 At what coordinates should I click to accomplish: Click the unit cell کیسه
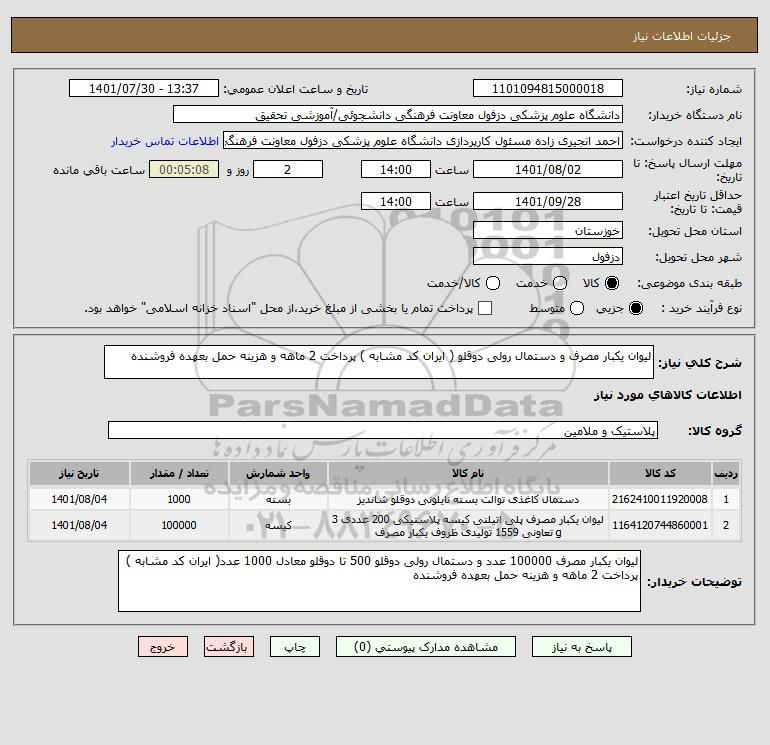(278, 525)
